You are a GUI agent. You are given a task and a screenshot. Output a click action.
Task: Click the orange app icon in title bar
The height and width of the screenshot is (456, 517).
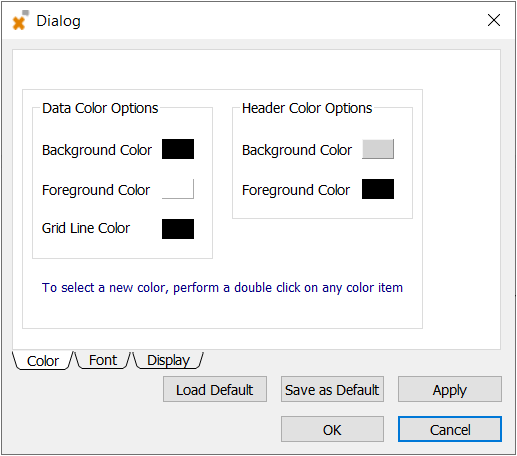click(20, 21)
